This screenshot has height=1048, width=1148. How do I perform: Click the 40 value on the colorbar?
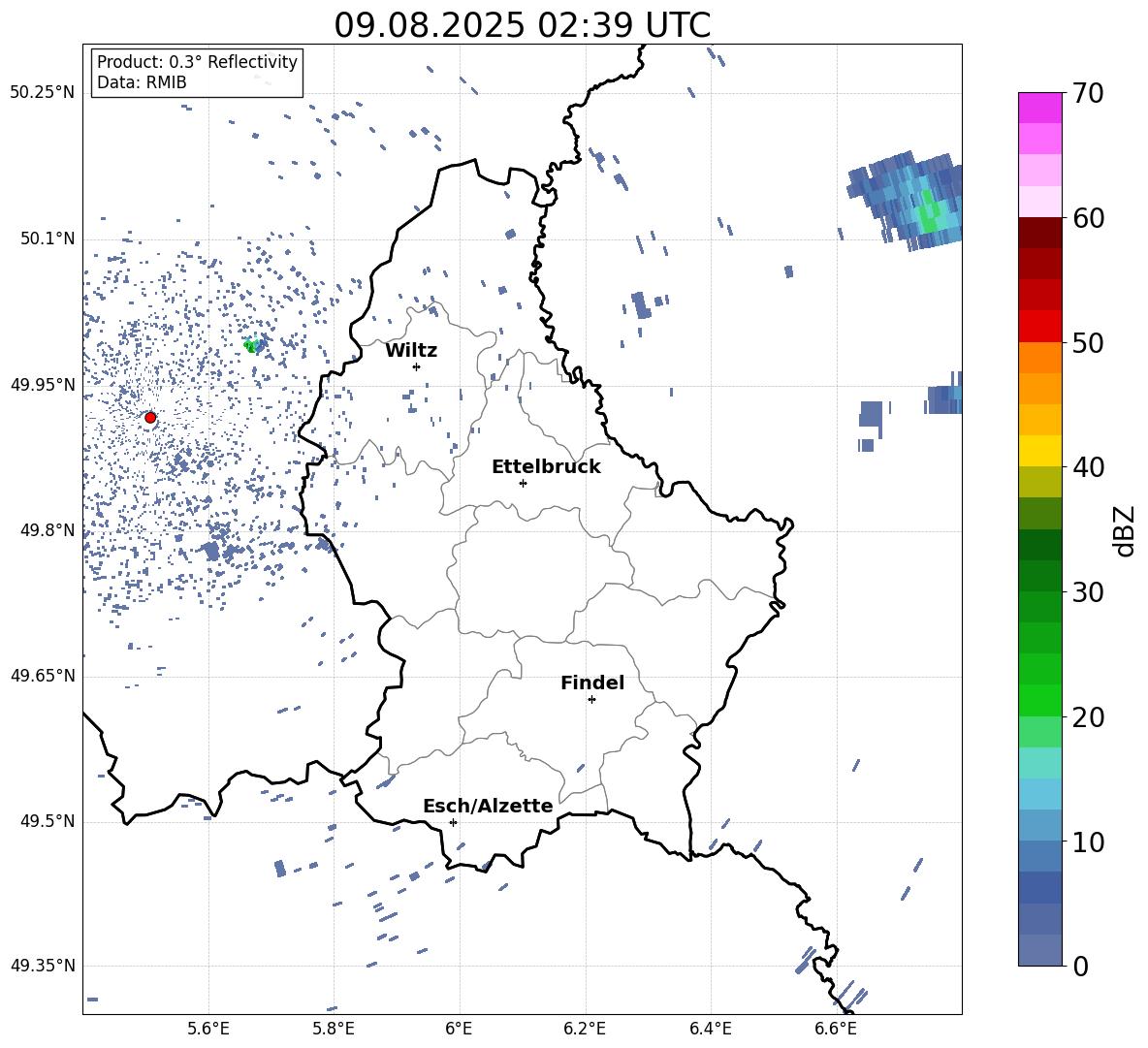1088,467
